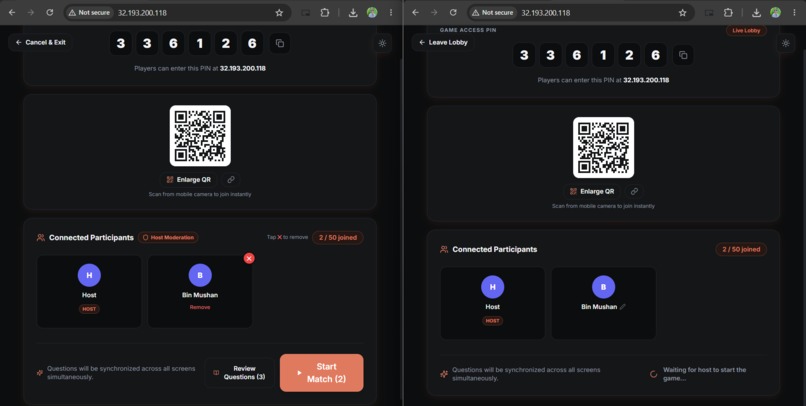Click Not secure badge in right window
806x406 pixels.
(x=493, y=13)
